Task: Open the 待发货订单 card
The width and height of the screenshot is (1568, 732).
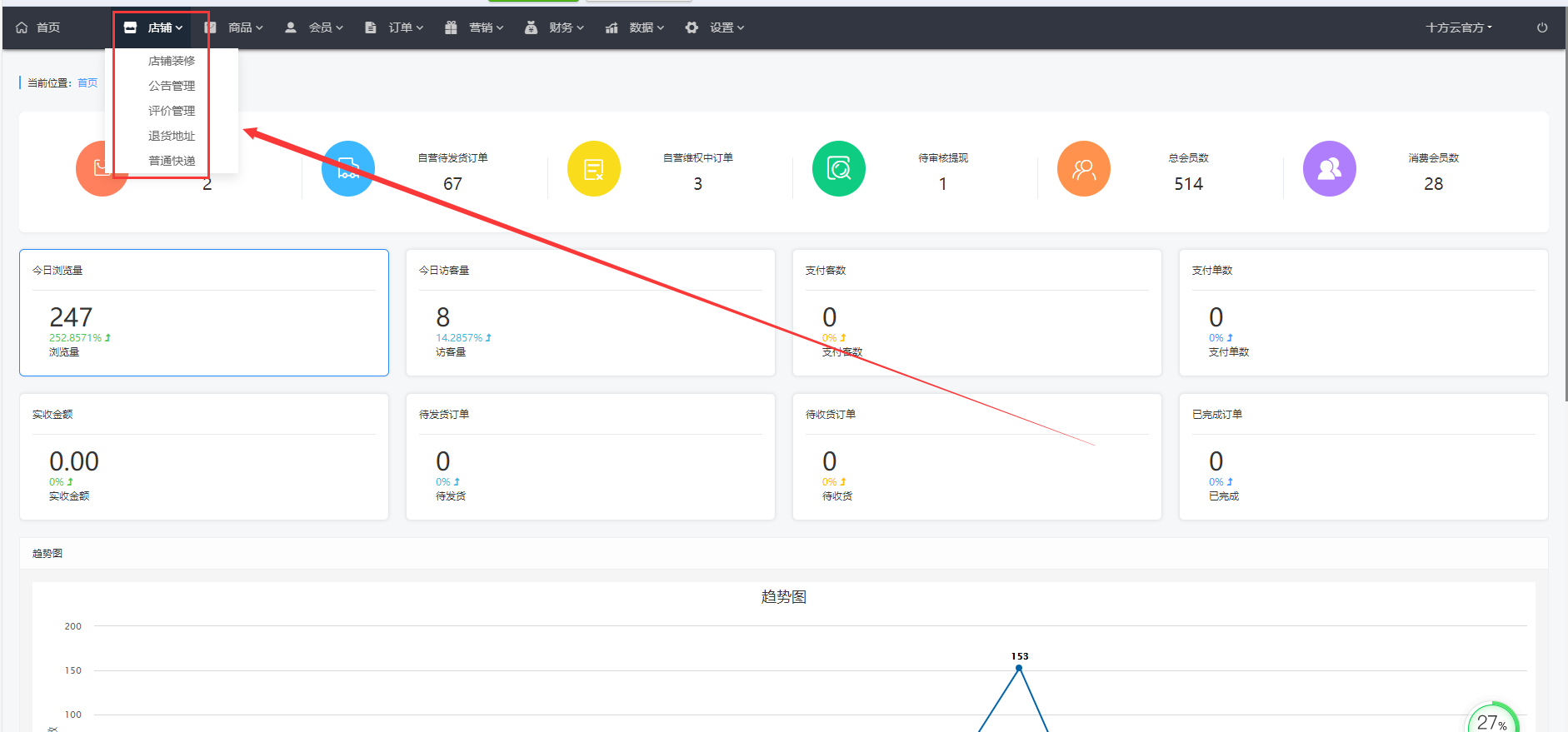Action: click(591, 456)
